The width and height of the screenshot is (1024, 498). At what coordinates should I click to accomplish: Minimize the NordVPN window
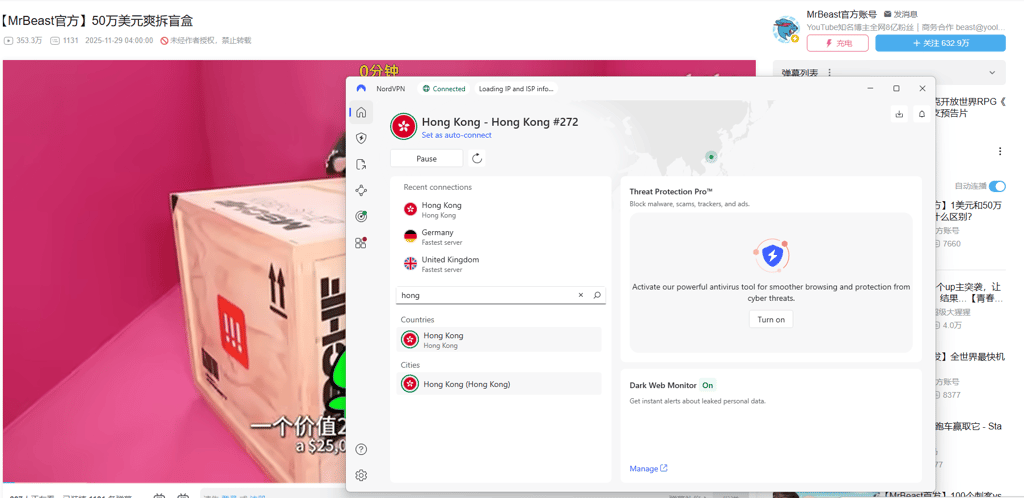(x=871, y=89)
